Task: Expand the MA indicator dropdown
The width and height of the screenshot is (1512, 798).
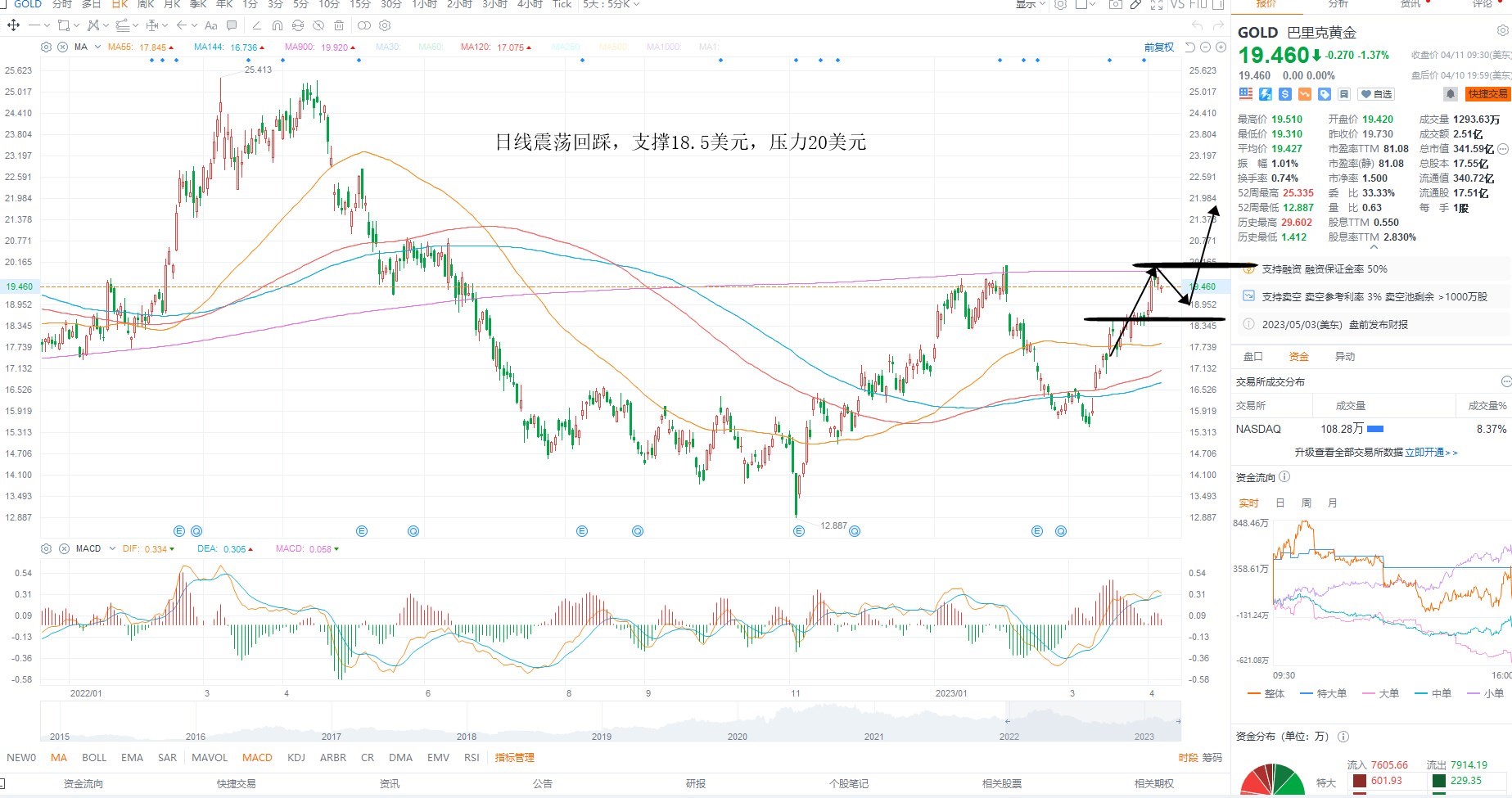Action: pyautogui.click(x=97, y=47)
